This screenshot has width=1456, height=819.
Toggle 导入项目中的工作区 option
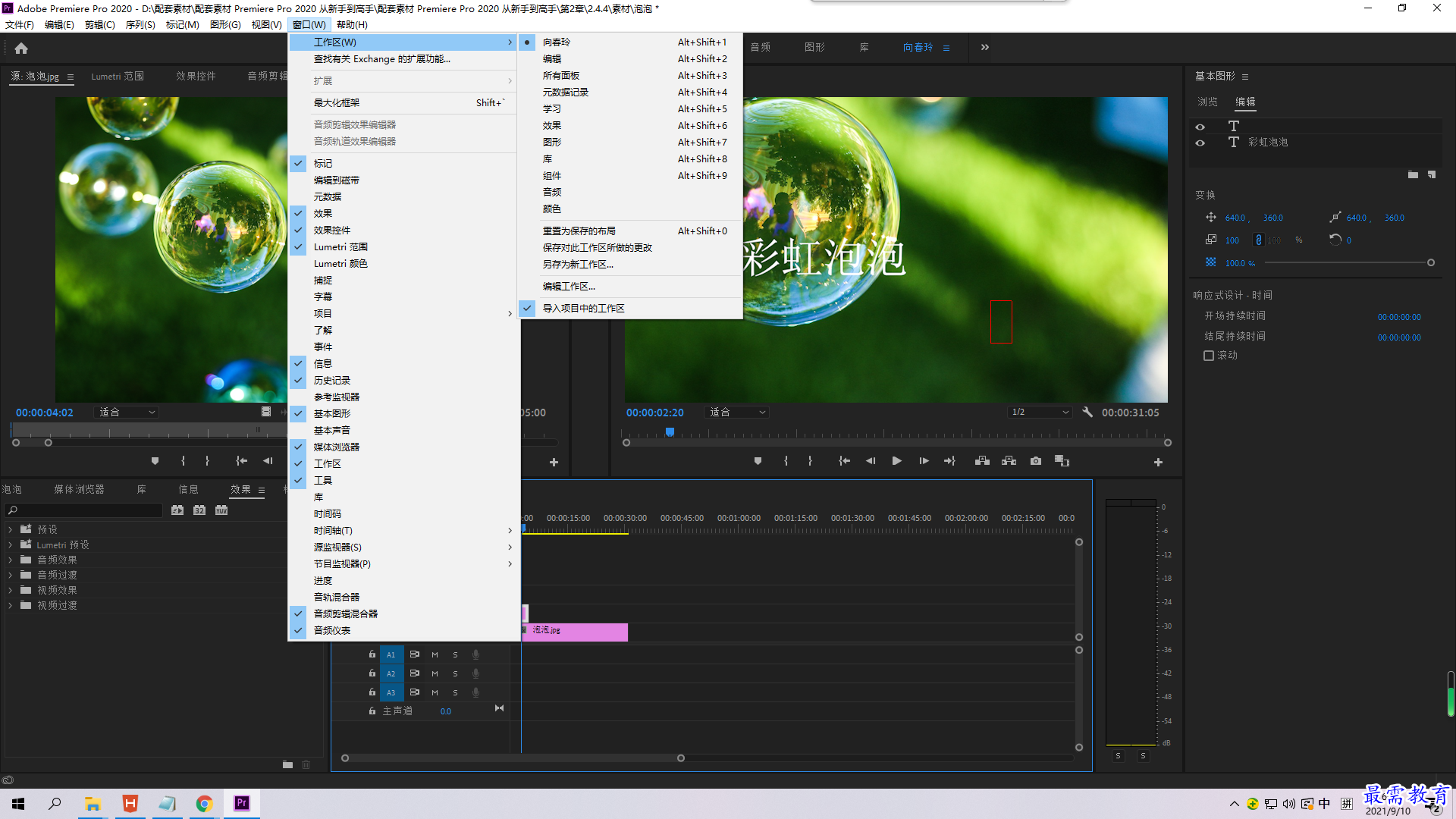(x=629, y=308)
